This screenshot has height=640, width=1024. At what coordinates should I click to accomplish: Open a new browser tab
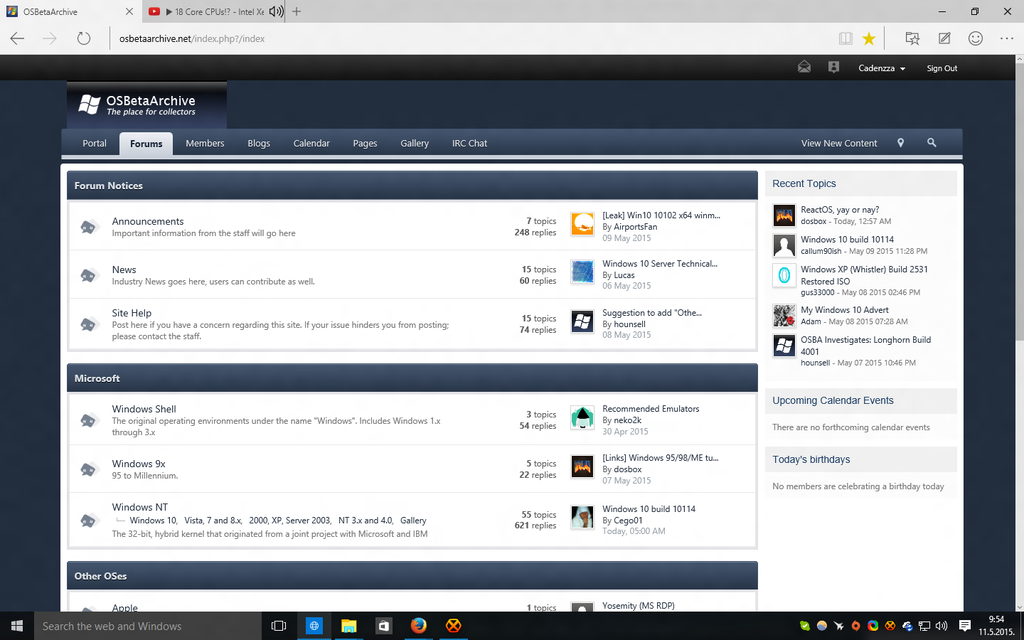tap(296, 11)
